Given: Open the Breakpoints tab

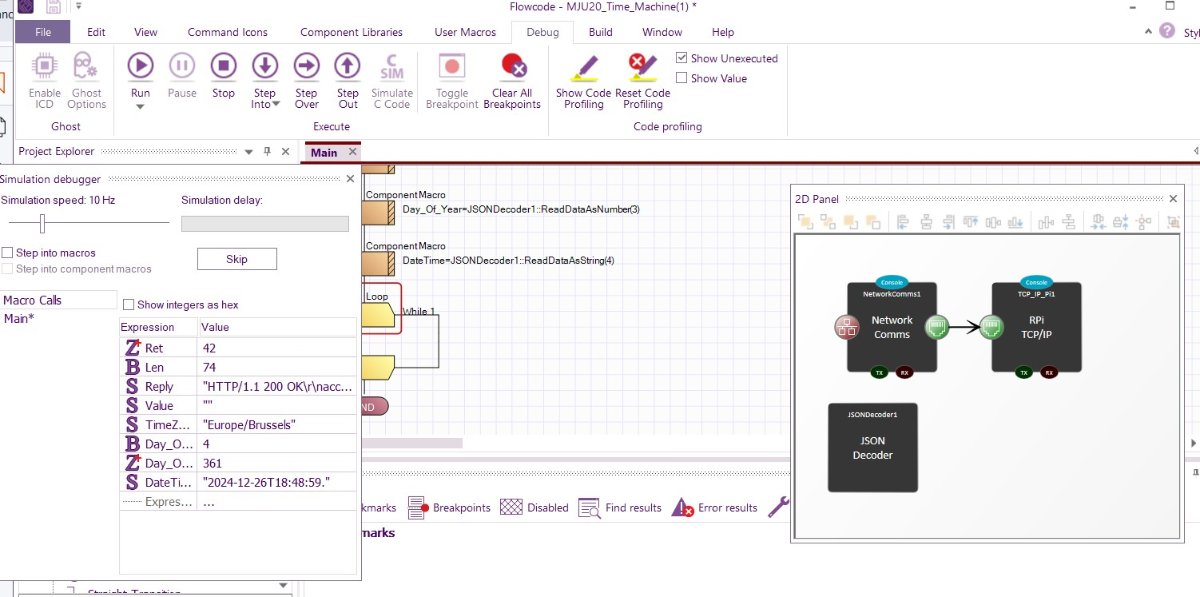Looking at the screenshot, I should pos(449,507).
